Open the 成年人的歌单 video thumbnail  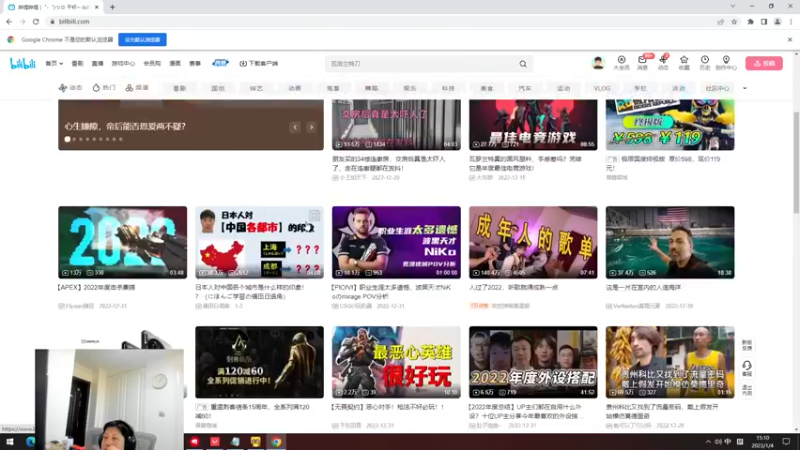533,242
